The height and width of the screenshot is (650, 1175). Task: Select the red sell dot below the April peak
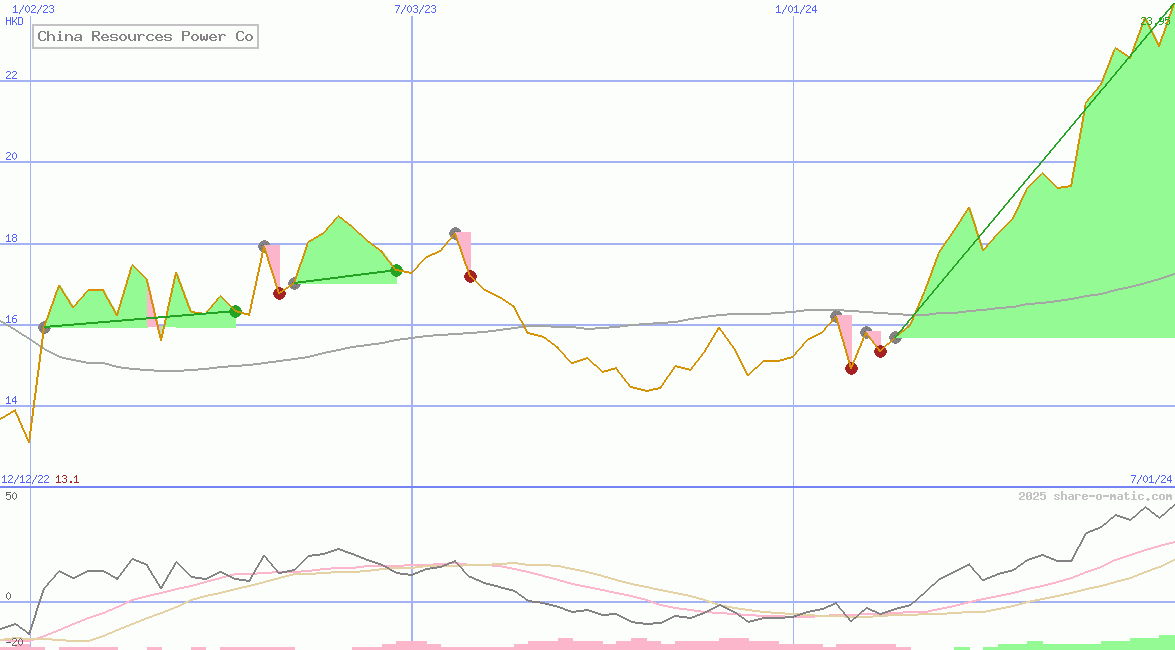pyautogui.click(x=280, y=293)
